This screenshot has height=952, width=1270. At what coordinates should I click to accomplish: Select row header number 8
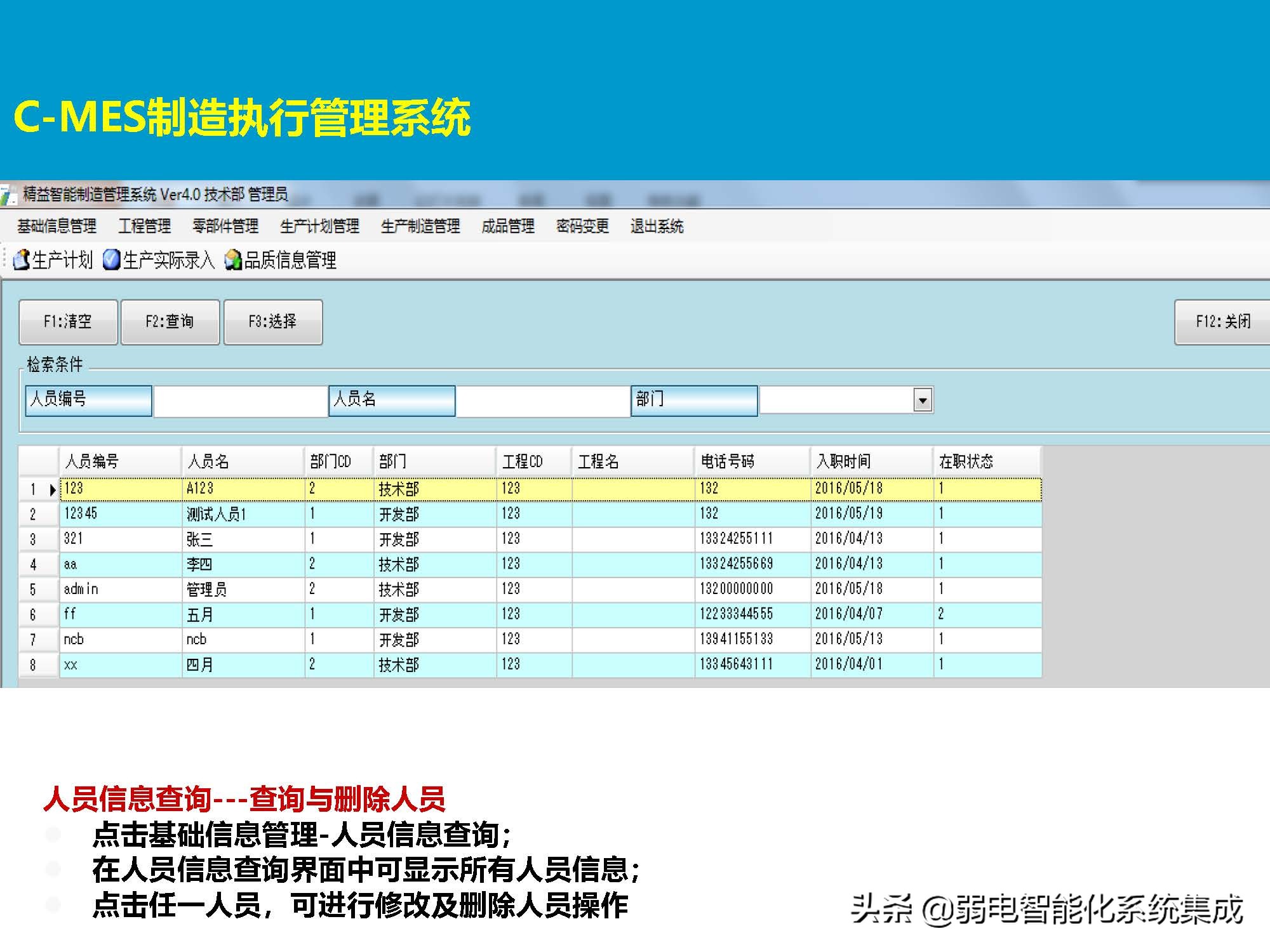coord(39,665)
